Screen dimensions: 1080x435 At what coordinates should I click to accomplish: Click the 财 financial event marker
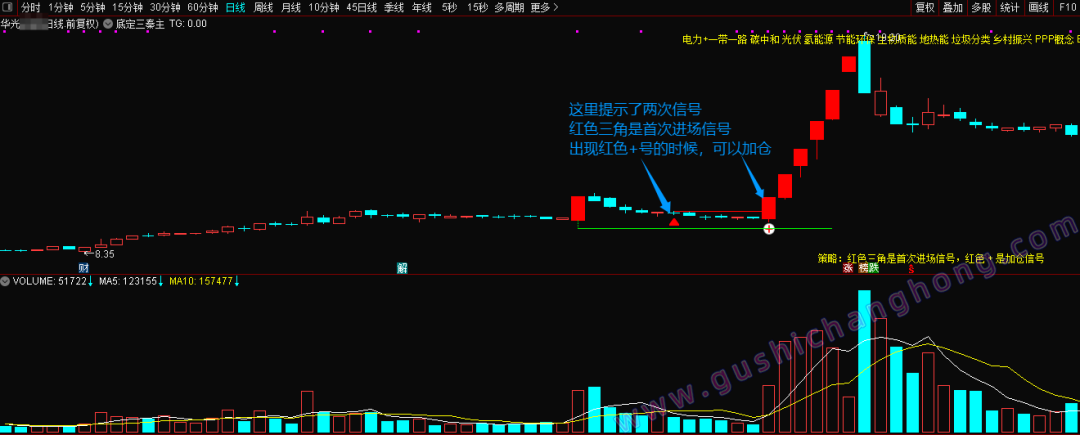tap(84, 268)
